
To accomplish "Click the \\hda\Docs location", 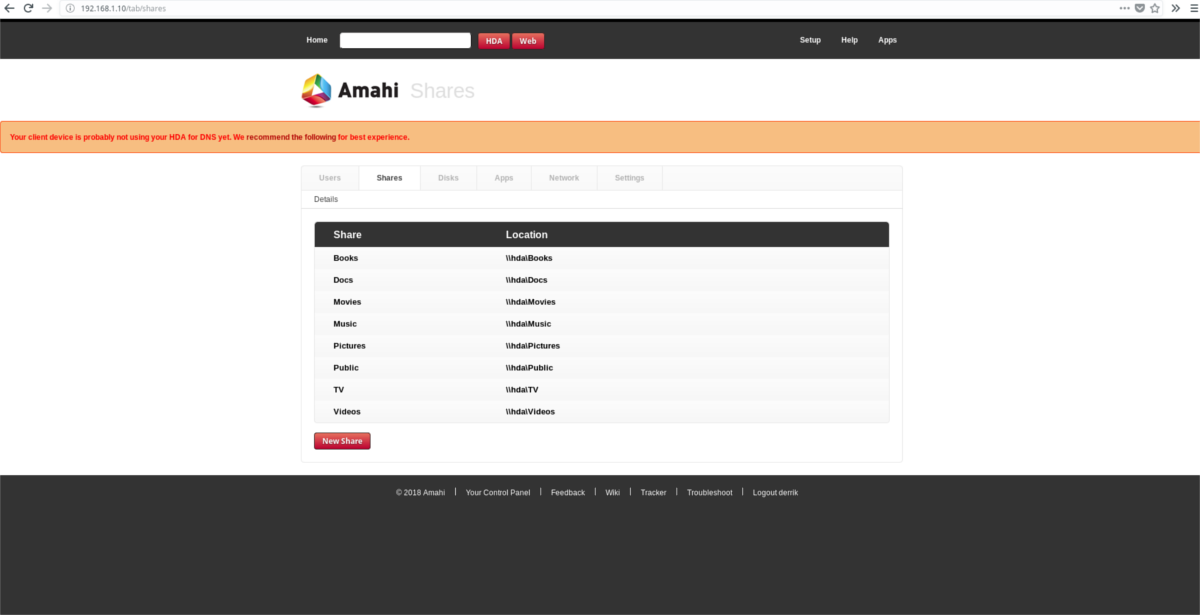I will (527, 280).
